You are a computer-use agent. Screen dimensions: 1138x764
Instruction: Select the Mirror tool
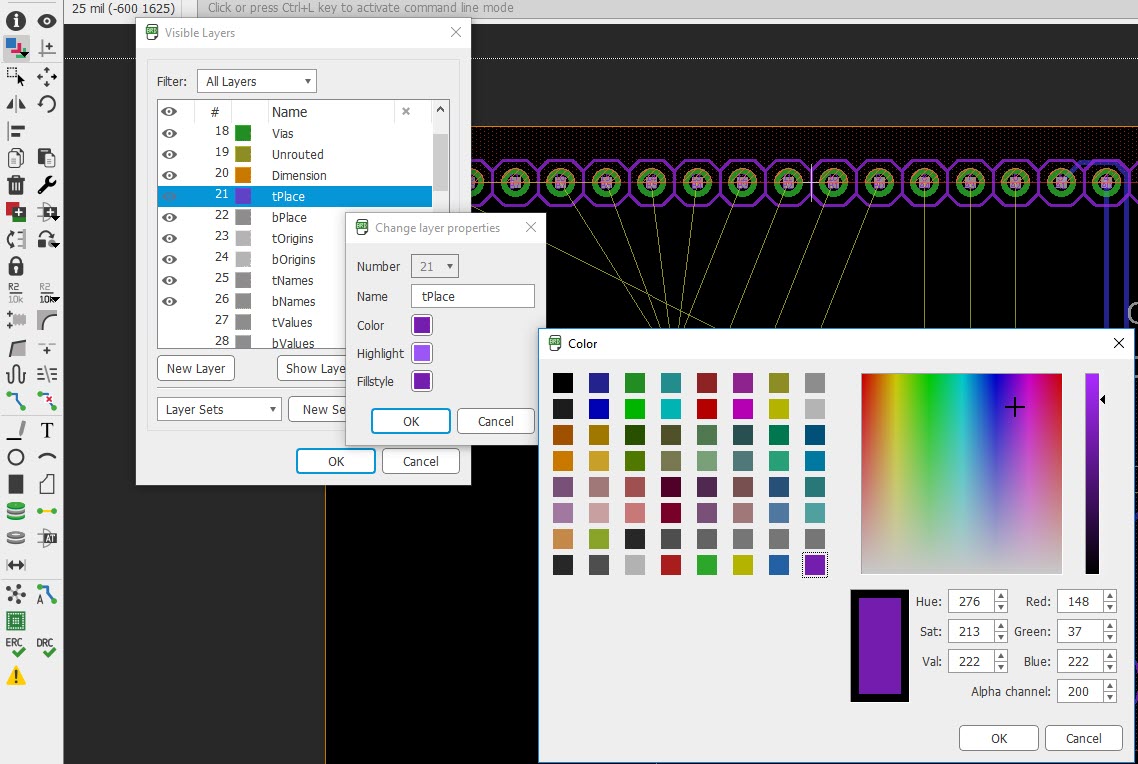(x=15, y=104)
